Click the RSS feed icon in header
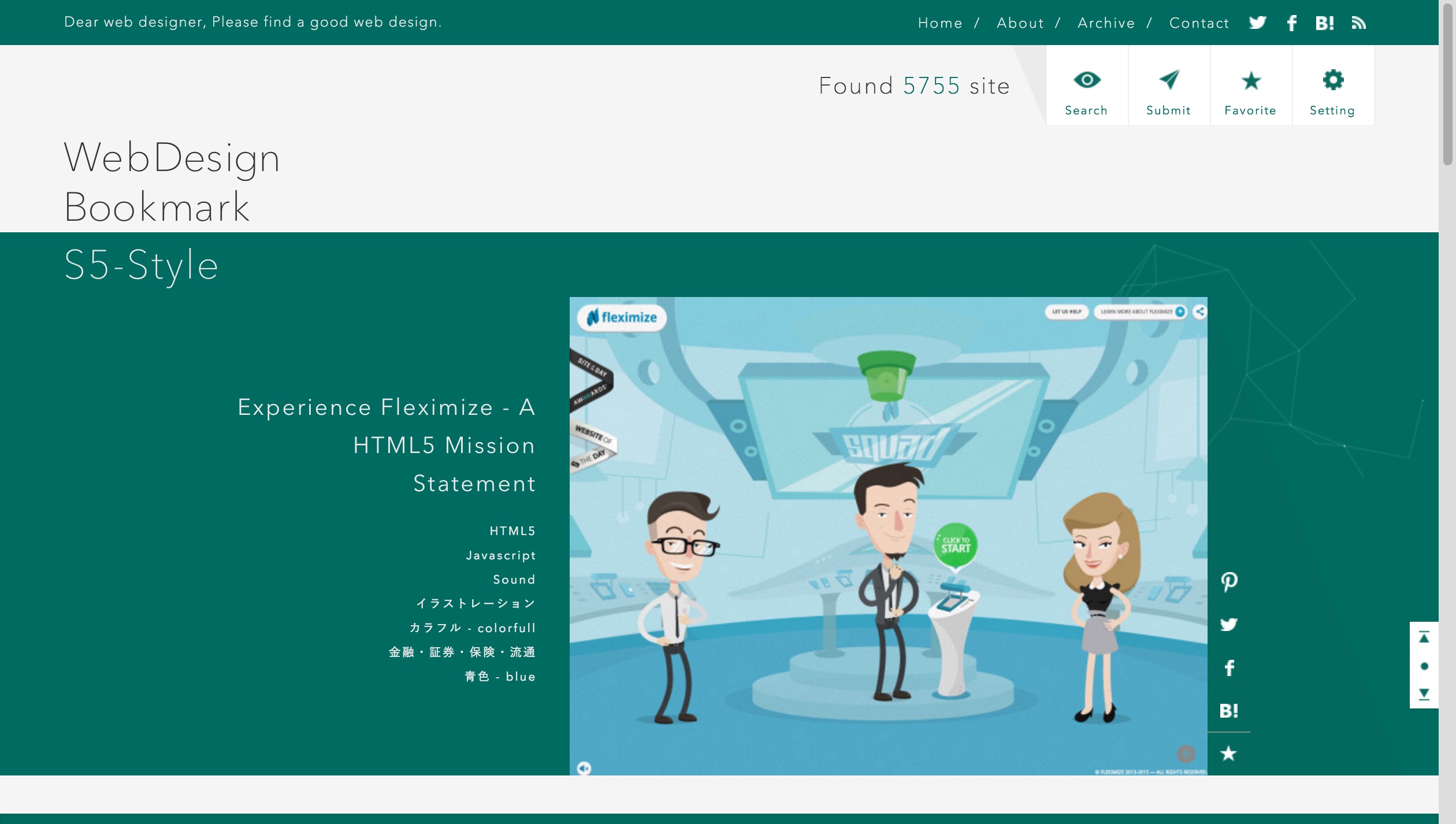 coord(1359,22)
